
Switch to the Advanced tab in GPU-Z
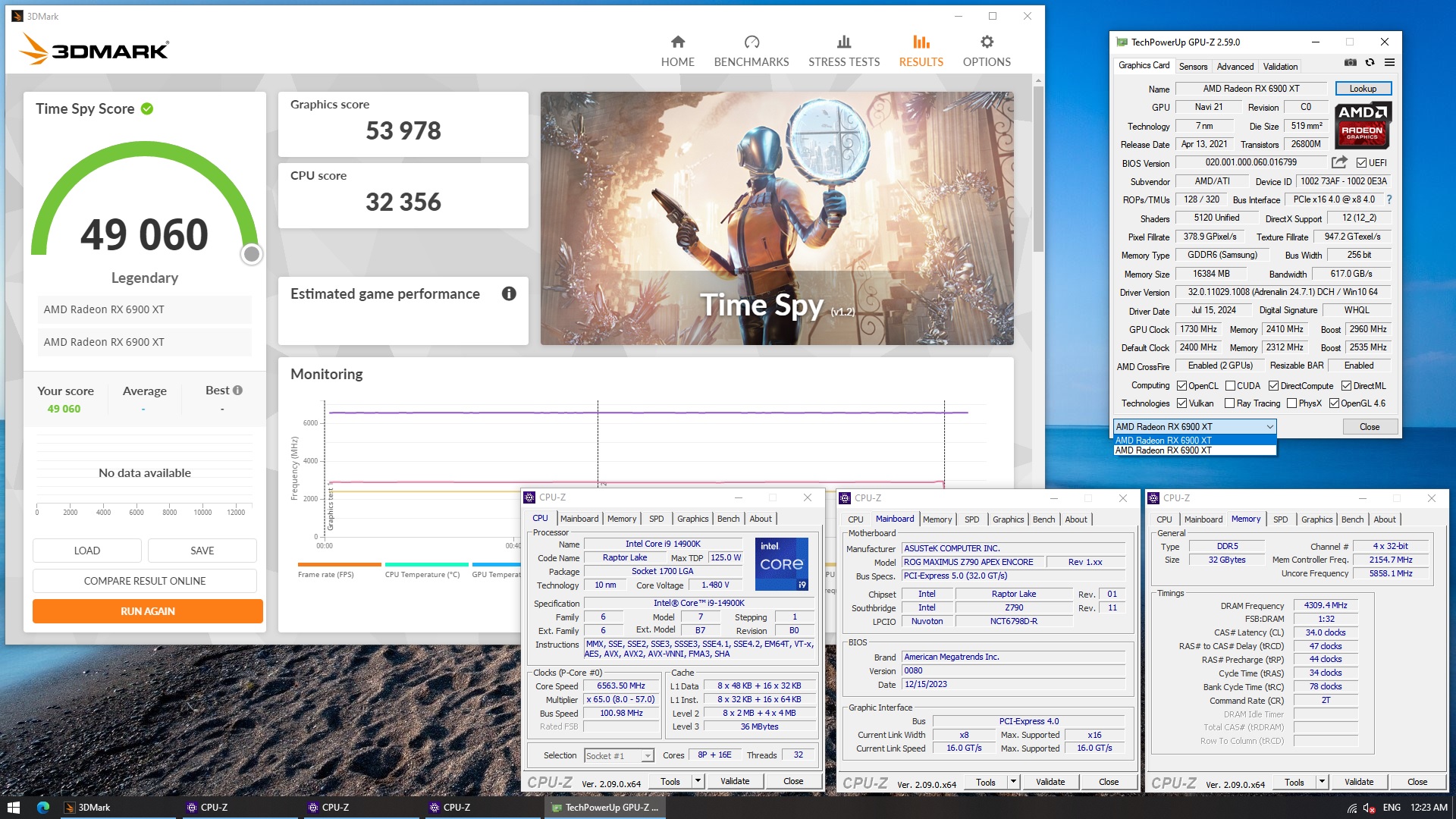[x=1235, y=67]
